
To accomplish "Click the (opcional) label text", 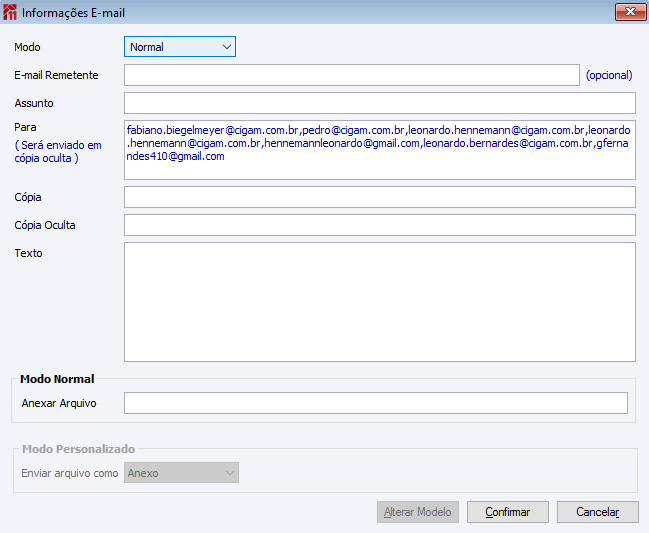I will (609, 75).
